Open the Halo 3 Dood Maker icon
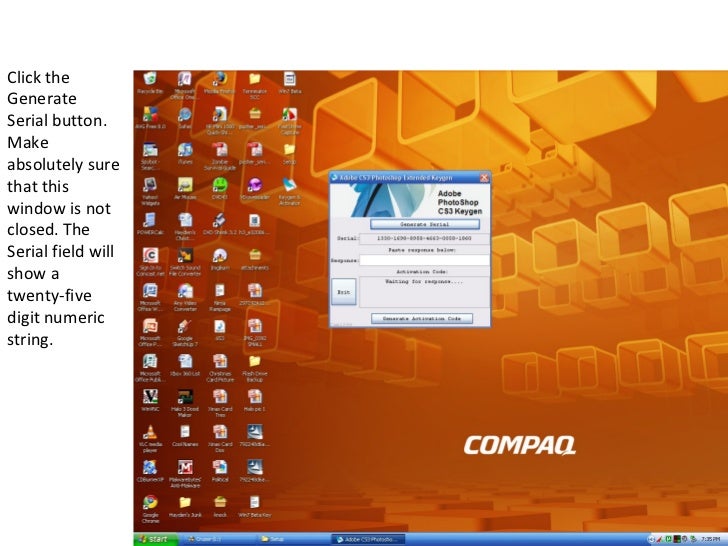 pyautogui.click(x=185, y=403)
